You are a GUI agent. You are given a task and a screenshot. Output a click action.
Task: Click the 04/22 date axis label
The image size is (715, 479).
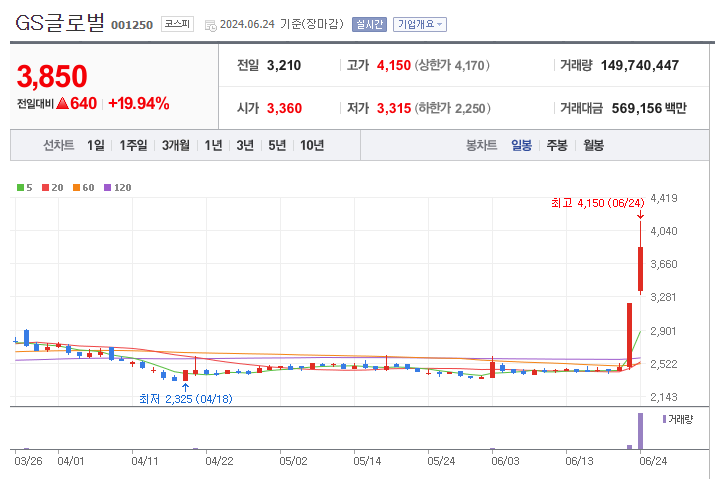[x=219, y=461]
